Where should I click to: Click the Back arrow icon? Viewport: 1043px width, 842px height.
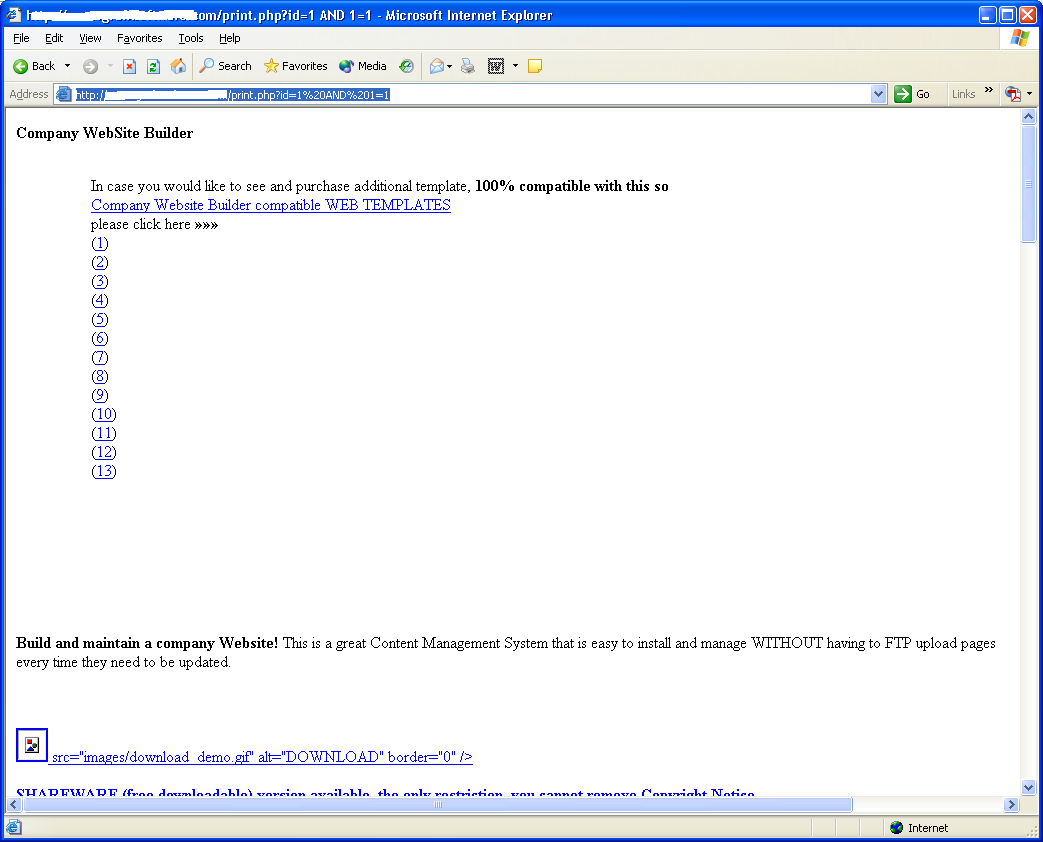pos(21,66)
